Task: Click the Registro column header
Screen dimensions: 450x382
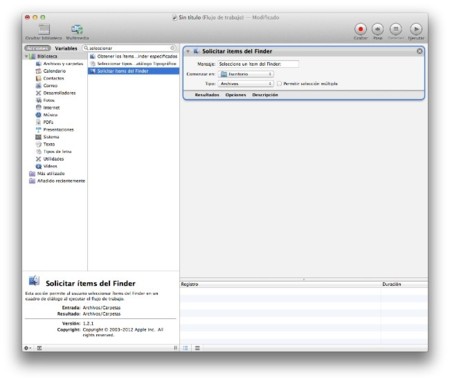Action: 280,284
